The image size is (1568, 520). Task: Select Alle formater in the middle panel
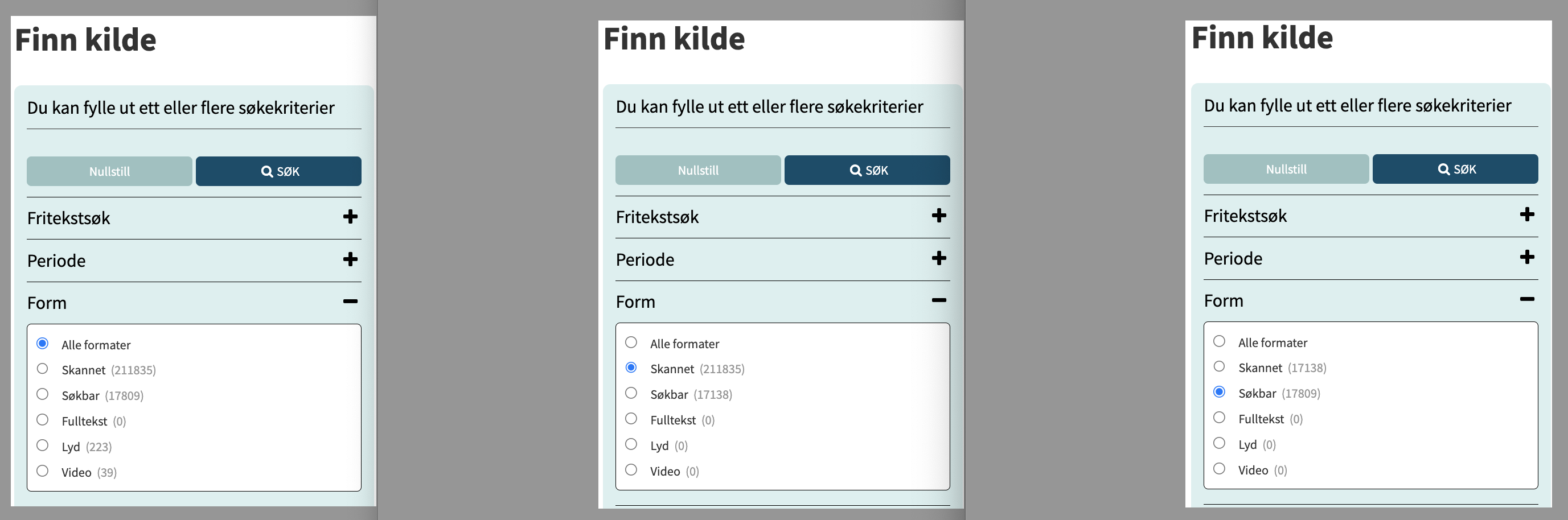point(631,342)
